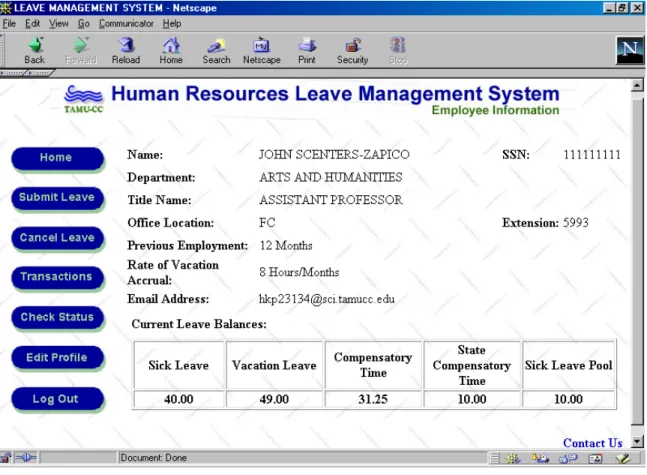Image resolution: width=647 pixels, height=475 pixels.
Task: Click the 12 Months previous employment value
Action: [x=286, y=245]
